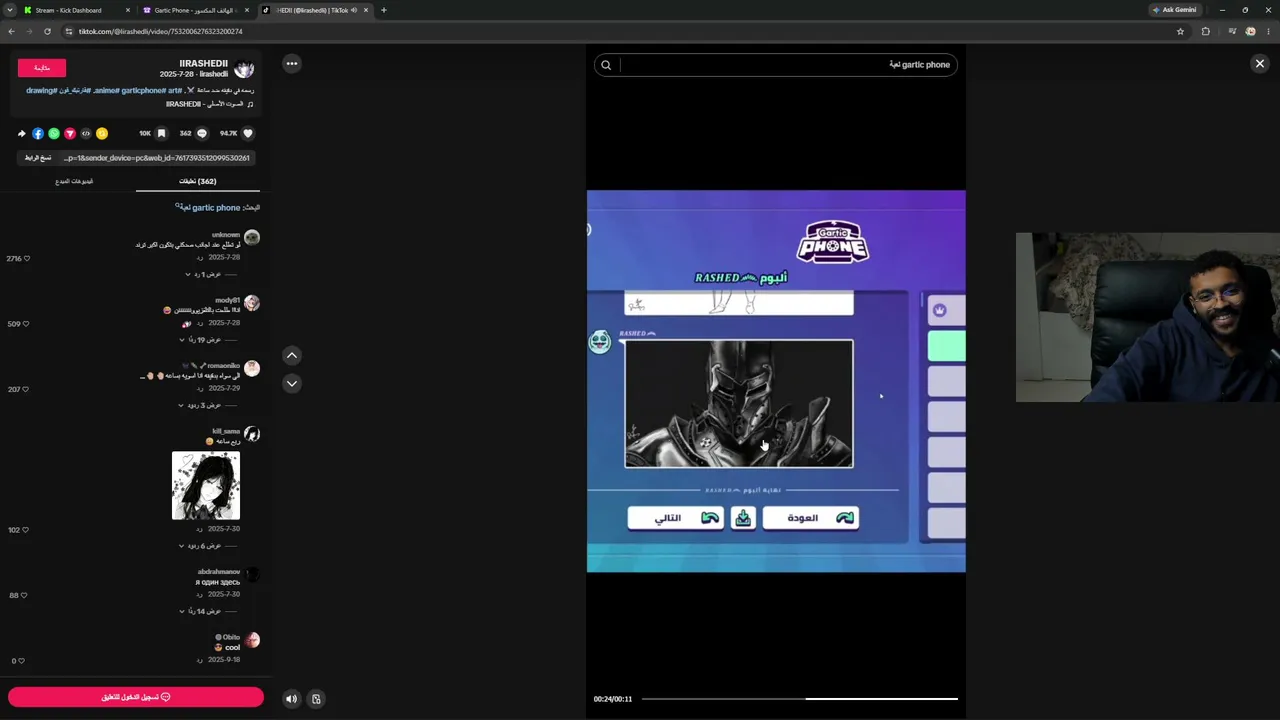Image resolution: width=1280 pixels, height=720 pixels.
Task: Open the #drawing hashtag link
Action: 42,90
